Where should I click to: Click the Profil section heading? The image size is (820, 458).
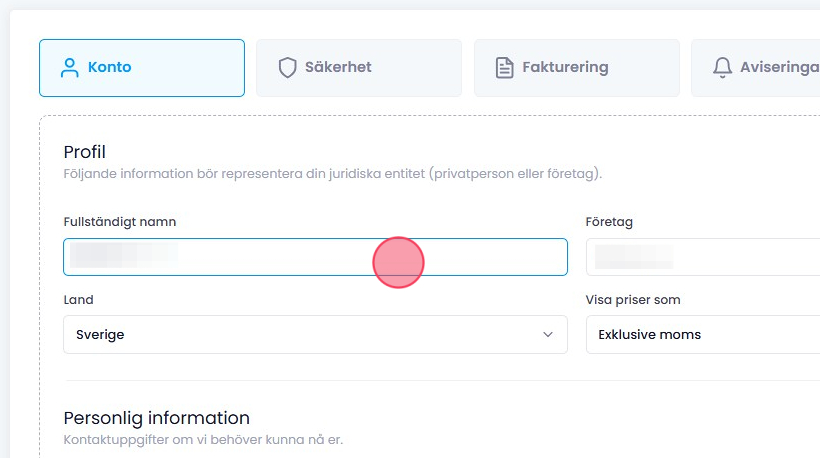point(84,152)
